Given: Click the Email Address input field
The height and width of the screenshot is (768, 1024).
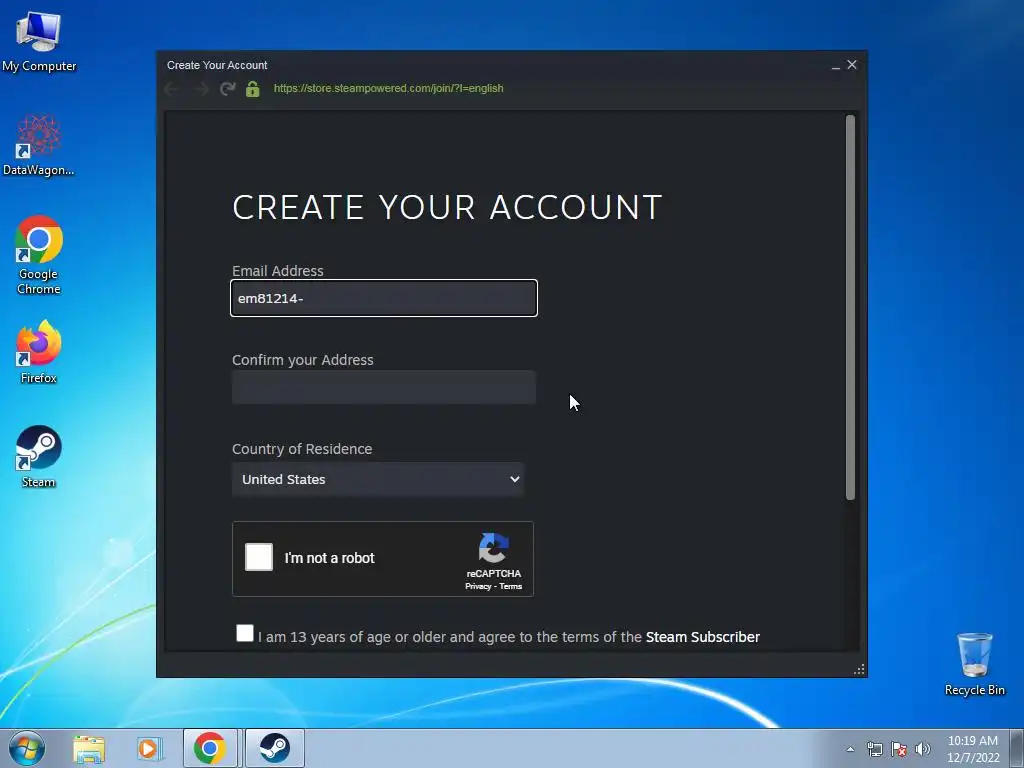Looking at the screenshot, I should tap(384, 298).
